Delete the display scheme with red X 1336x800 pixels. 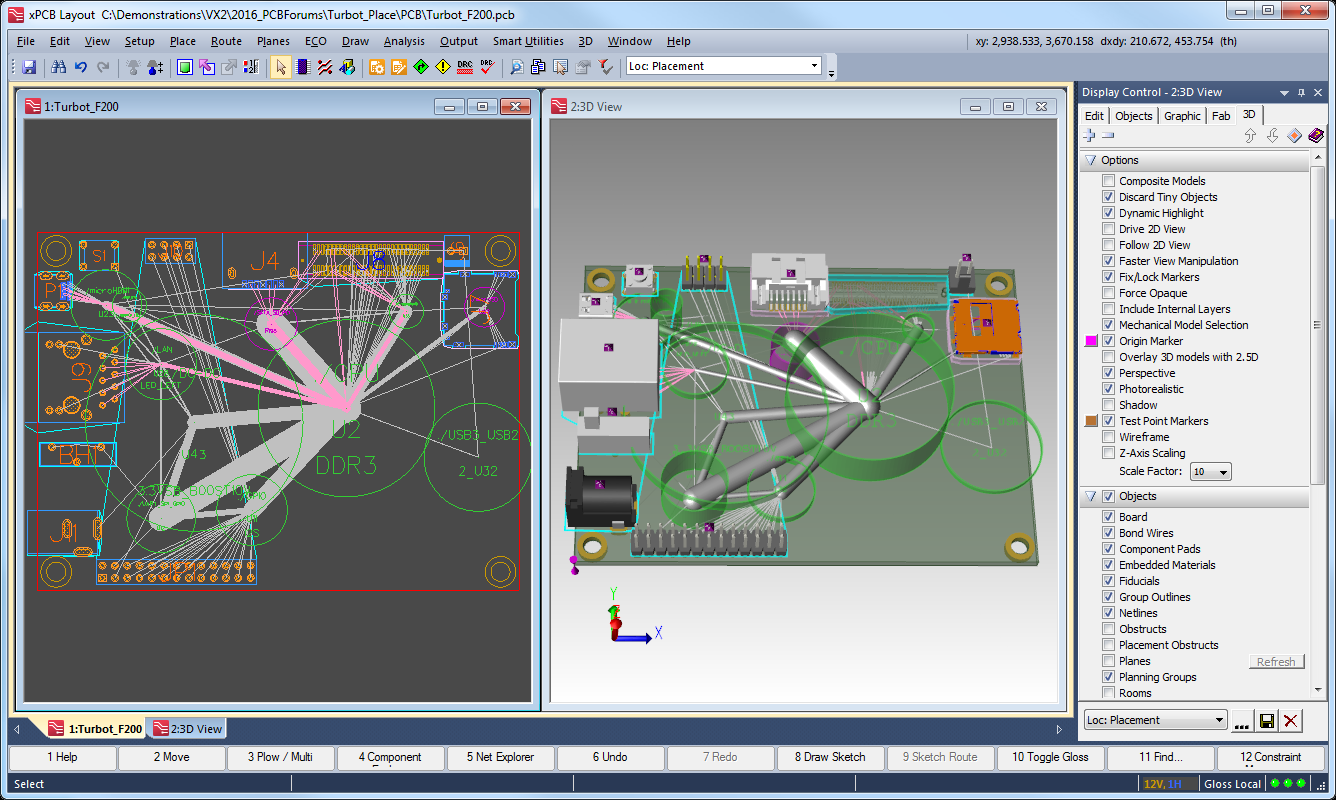click(x=1291, y=721)
